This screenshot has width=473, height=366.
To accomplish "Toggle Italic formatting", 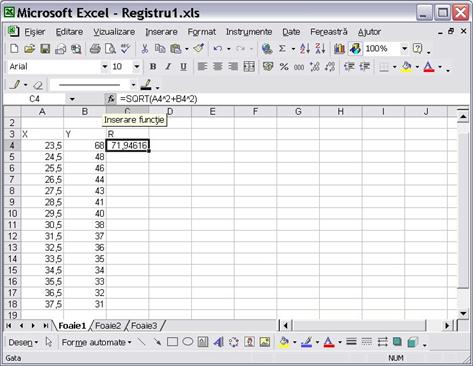I will [168, 67].
